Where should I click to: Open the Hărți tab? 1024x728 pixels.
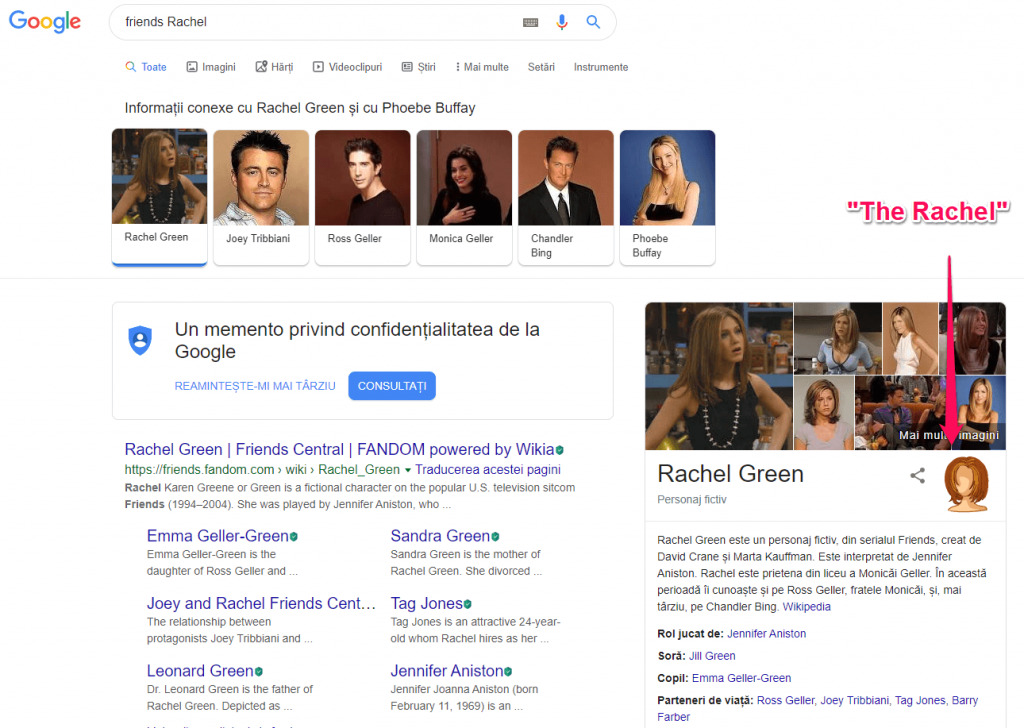(274, 67)
